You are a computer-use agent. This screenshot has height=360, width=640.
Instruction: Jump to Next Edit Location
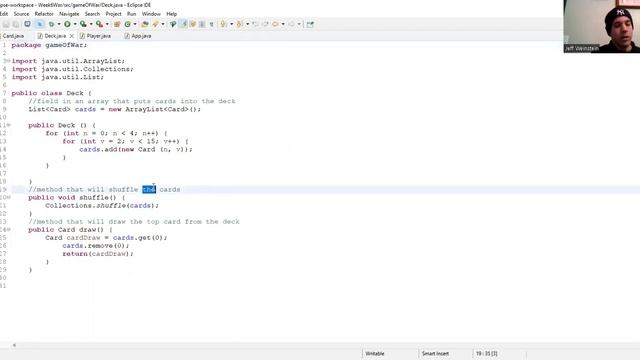[265, 24]
